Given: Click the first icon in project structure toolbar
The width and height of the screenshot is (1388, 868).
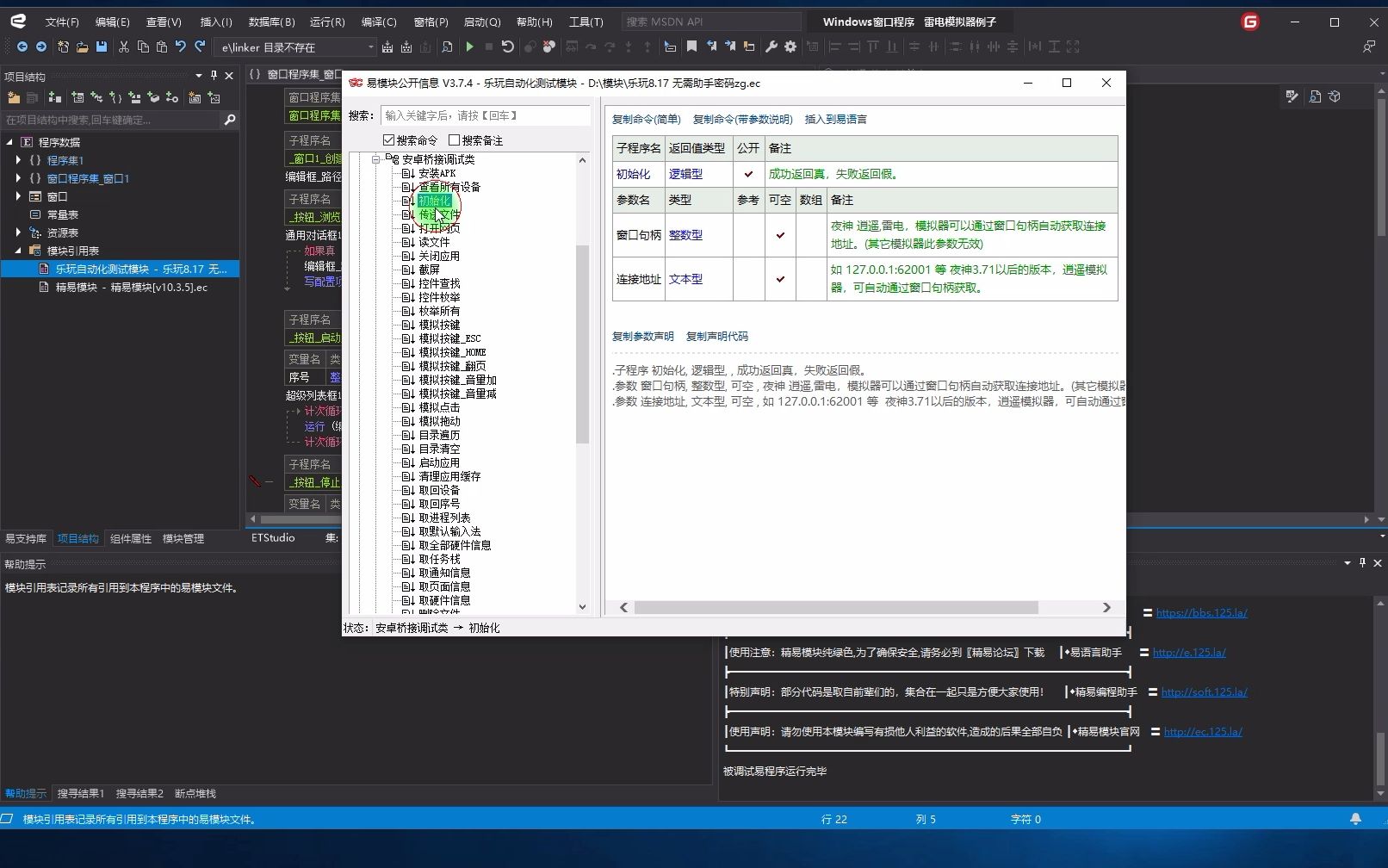Looking at the screenshot, I should point(14,97).
